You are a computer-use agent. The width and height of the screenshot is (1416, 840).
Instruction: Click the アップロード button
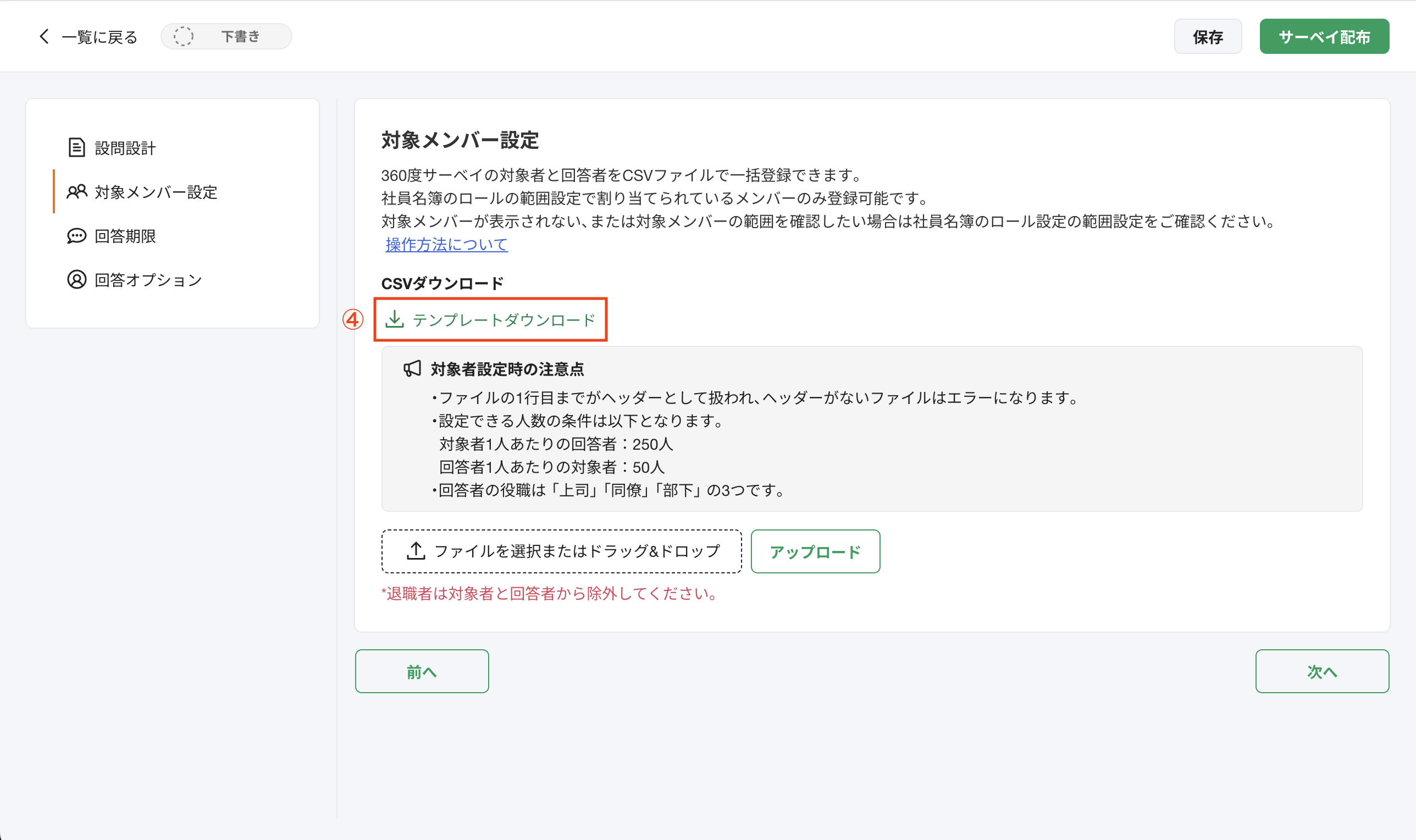[x=815, y=551]
